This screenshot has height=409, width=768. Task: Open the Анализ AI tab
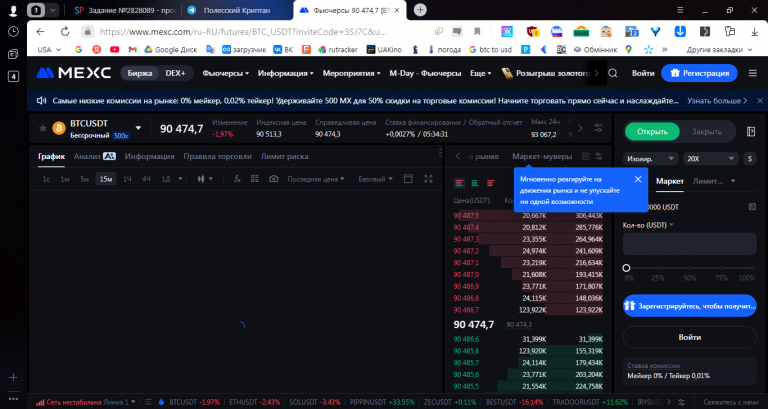coord(95,156)
